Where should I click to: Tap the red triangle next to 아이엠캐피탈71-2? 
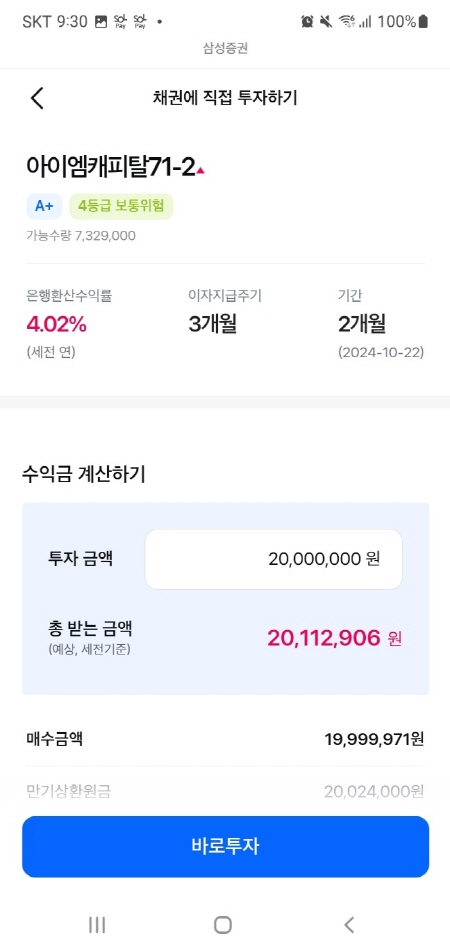(x=200, y=171)
